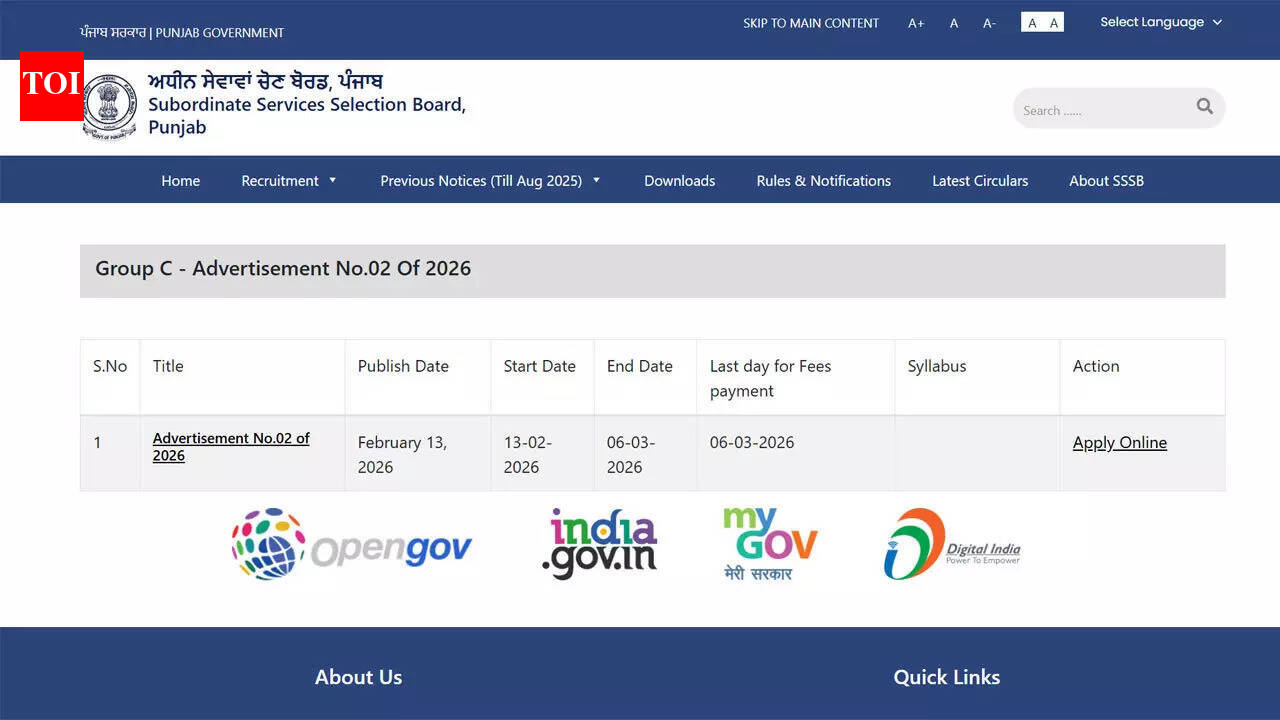This screenshot has height=720, width=1280.
Task: Open the Rules & Notifications menu
Action: tap(823, 181)
